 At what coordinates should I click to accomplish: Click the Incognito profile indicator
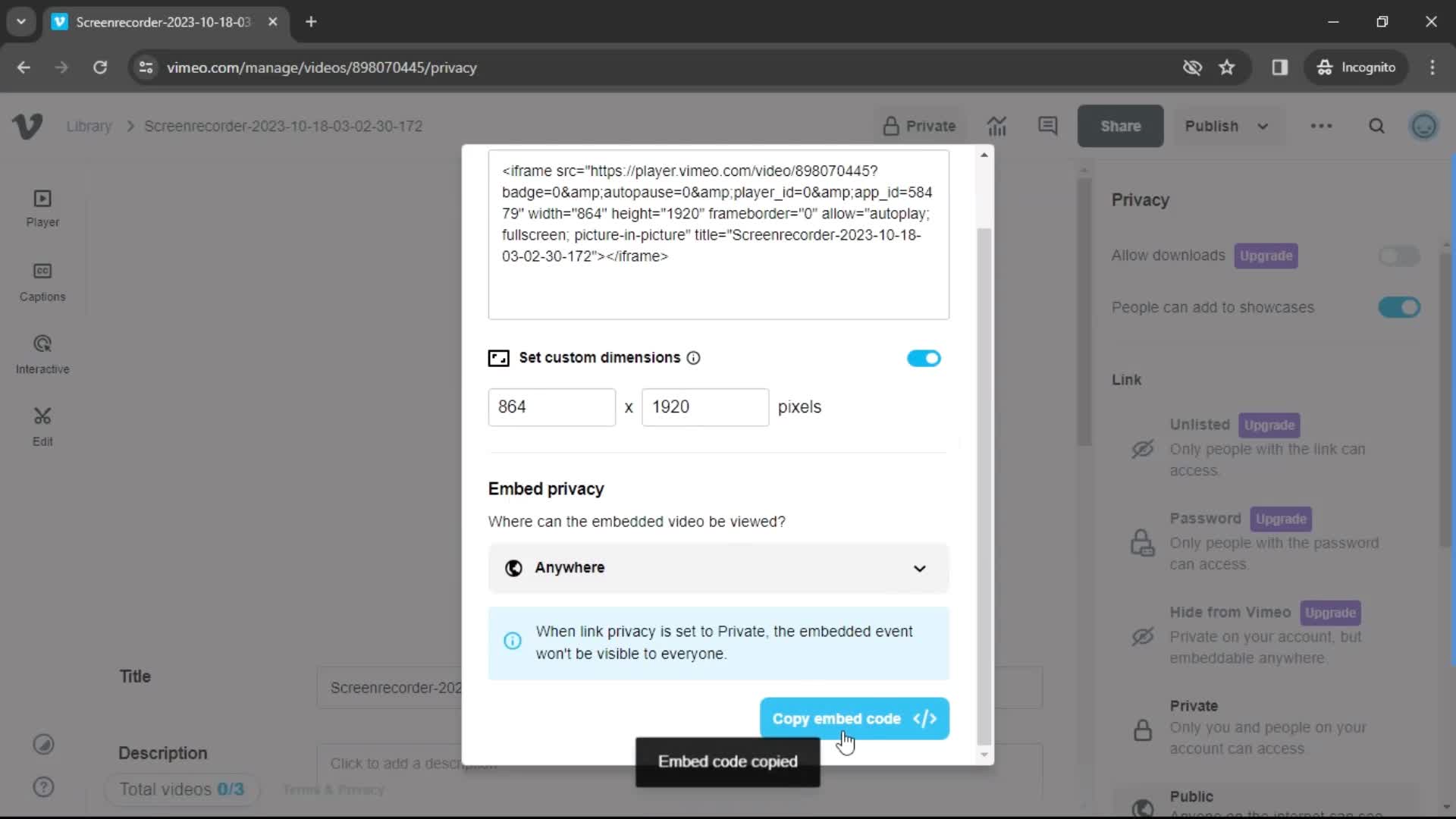click(x=1357, y=67)
